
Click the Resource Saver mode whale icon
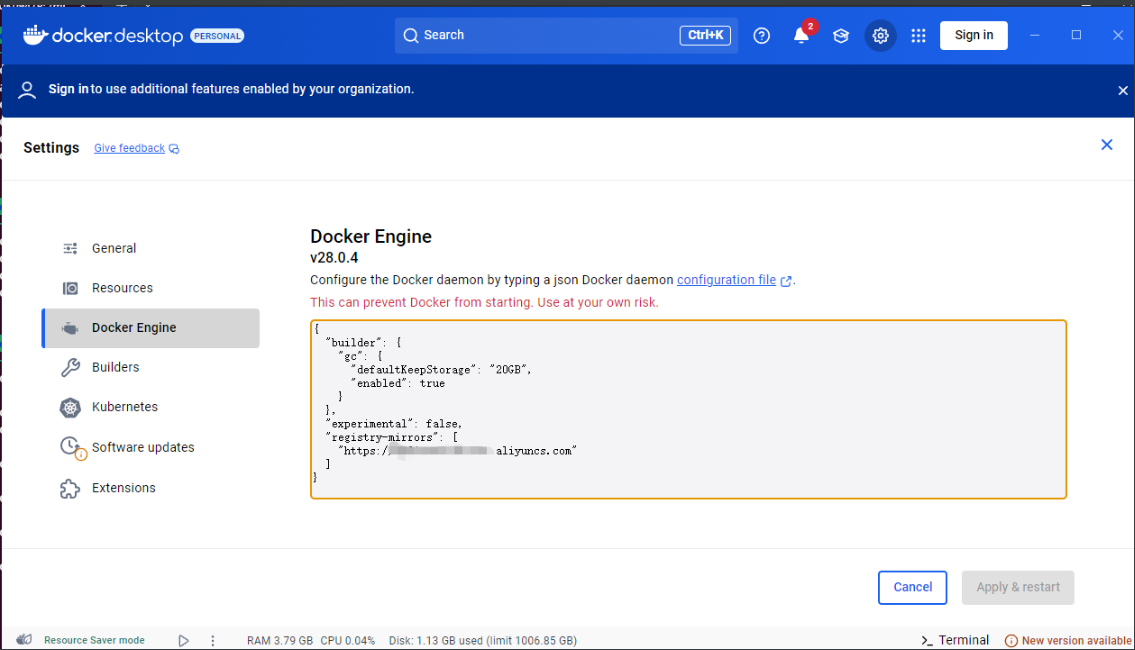coord(24,640)
